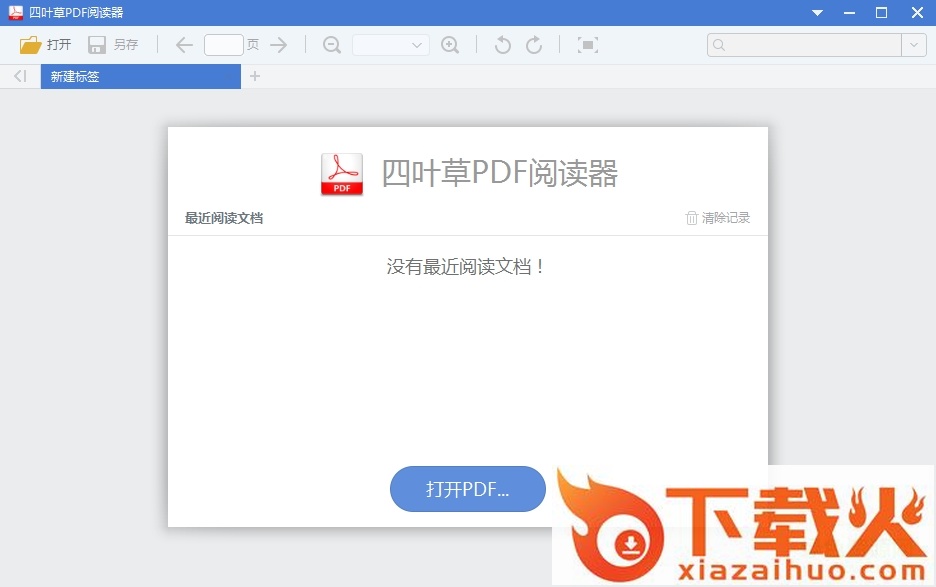This screenshot has height=587, width=936.
Task: Enter full screen mode icon
Action: tap(588, 45)
